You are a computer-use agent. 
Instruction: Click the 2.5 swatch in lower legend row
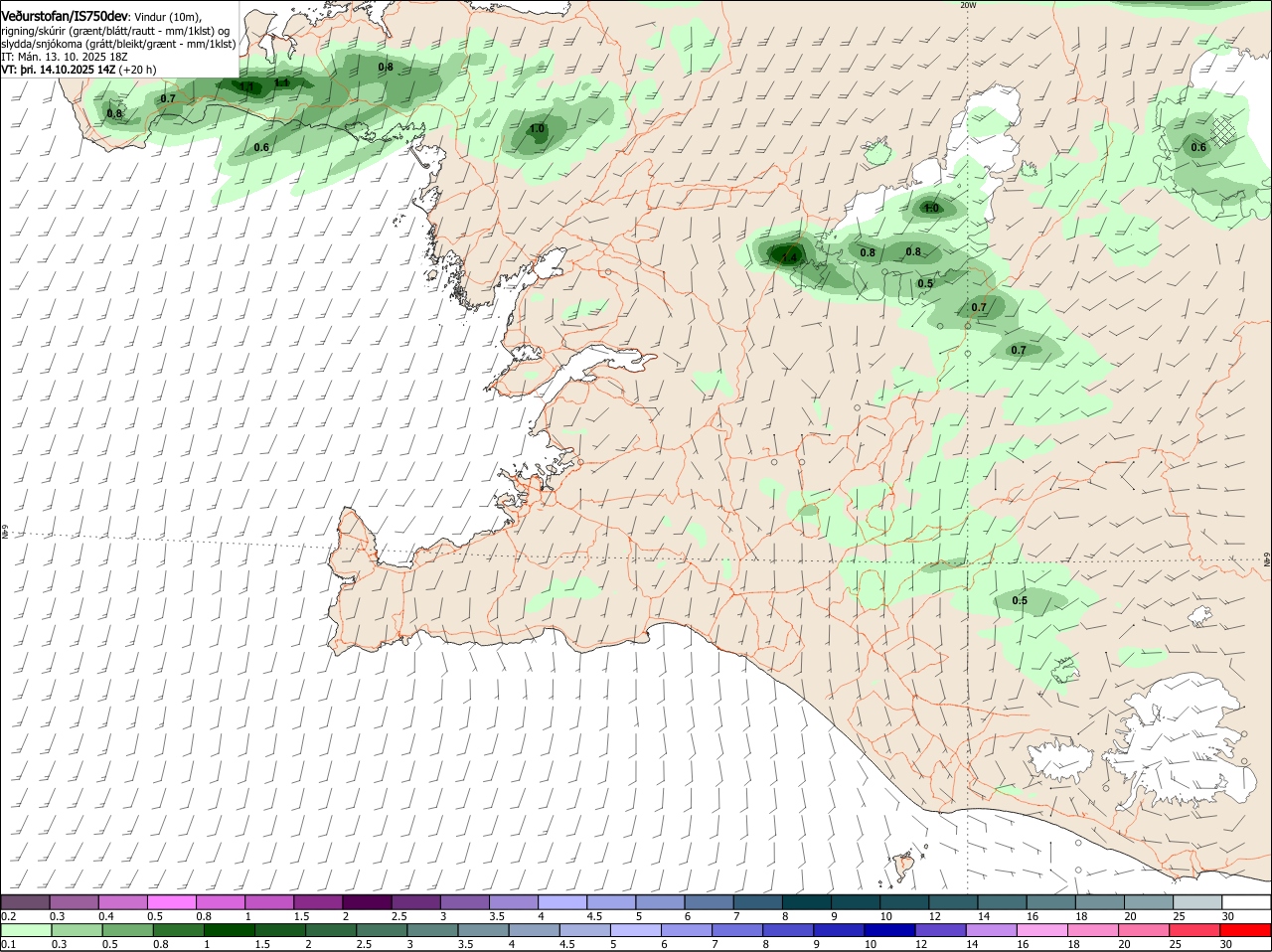pos(381,930)
